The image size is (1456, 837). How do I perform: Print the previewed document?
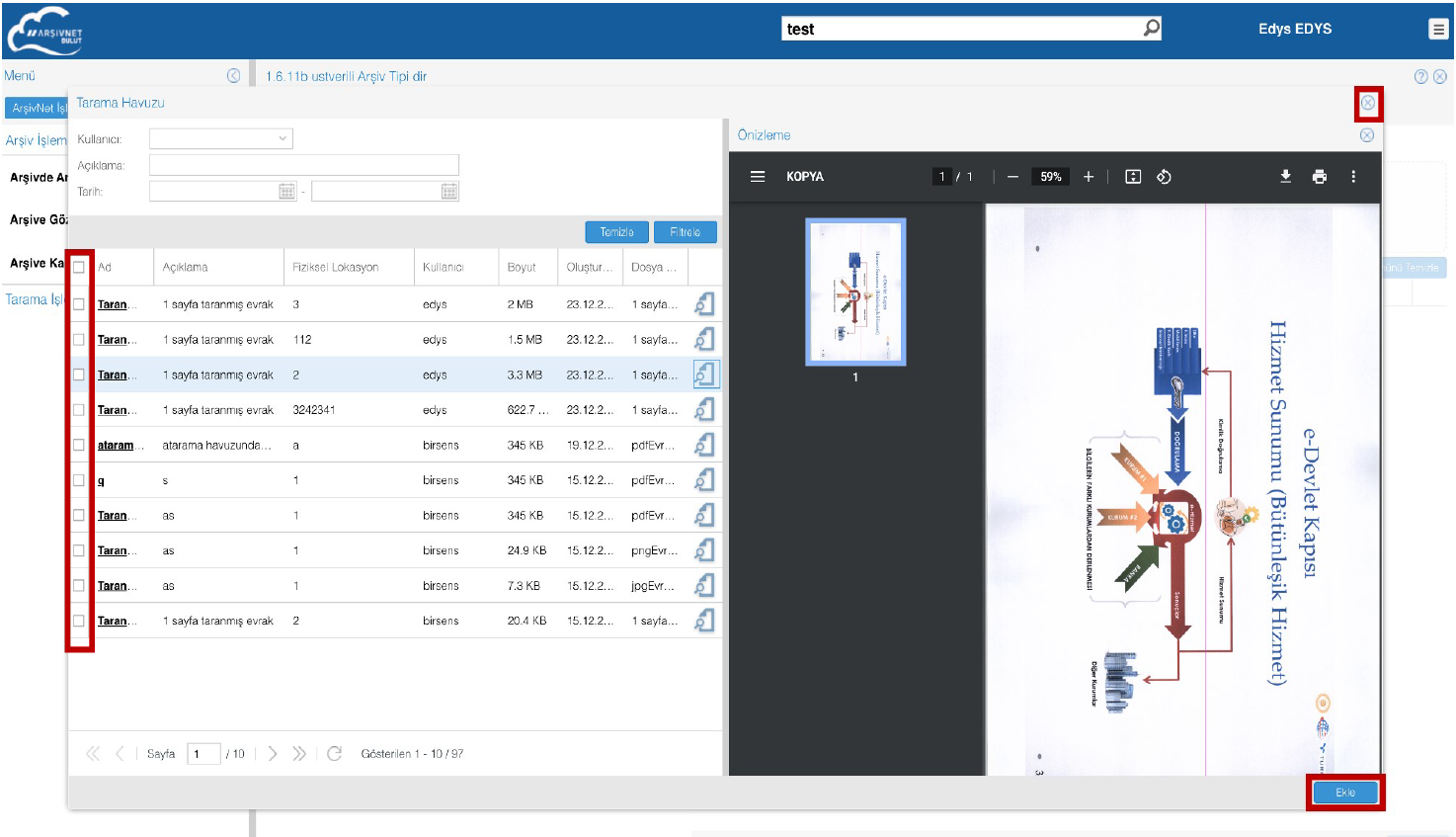click(x=1319, y=177)
